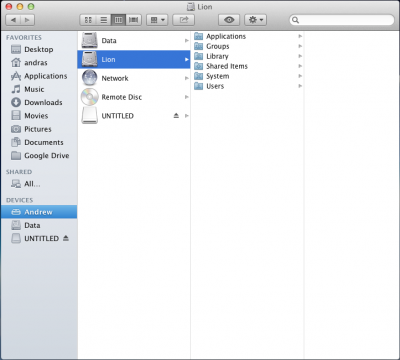Select All... under Shared

pos(39,184)
